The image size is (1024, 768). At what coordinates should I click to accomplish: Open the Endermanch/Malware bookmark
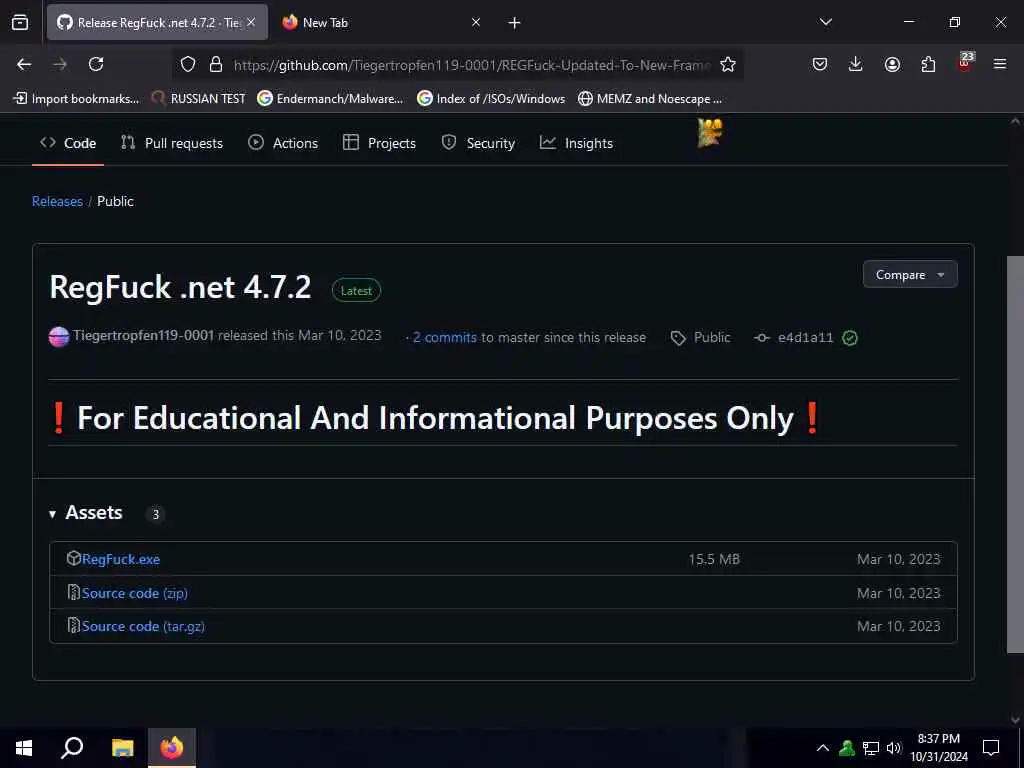tap(330, 99)
